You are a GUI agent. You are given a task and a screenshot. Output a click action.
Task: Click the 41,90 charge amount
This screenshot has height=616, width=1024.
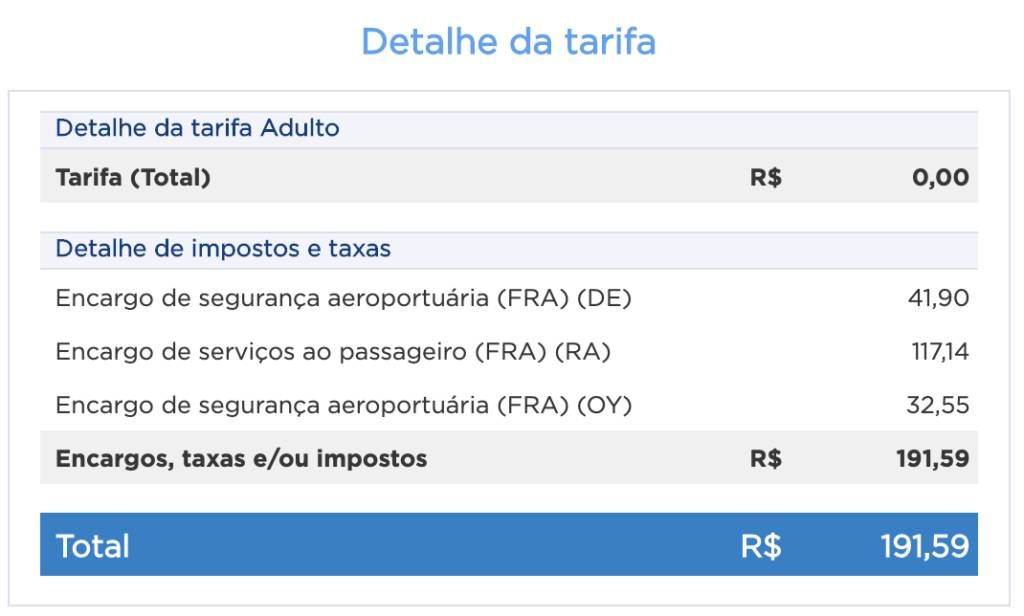tap(938, 298)
